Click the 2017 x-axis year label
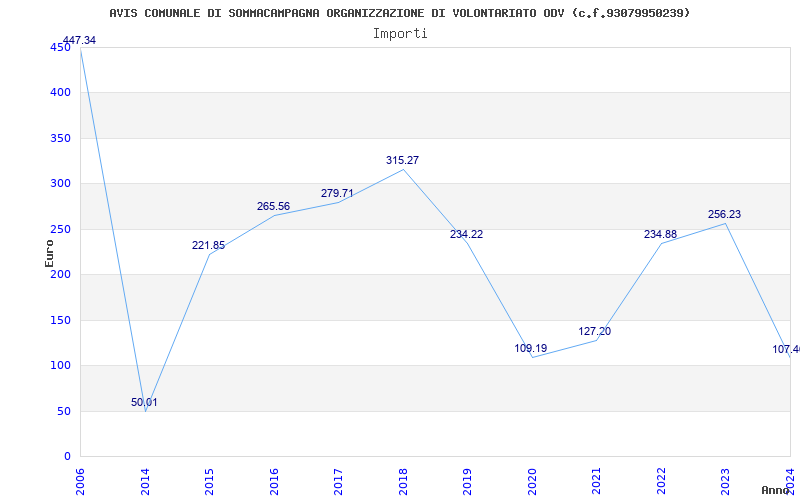This screenshot has width=800, height=500. pyautogui.click(x=338, y=481)
